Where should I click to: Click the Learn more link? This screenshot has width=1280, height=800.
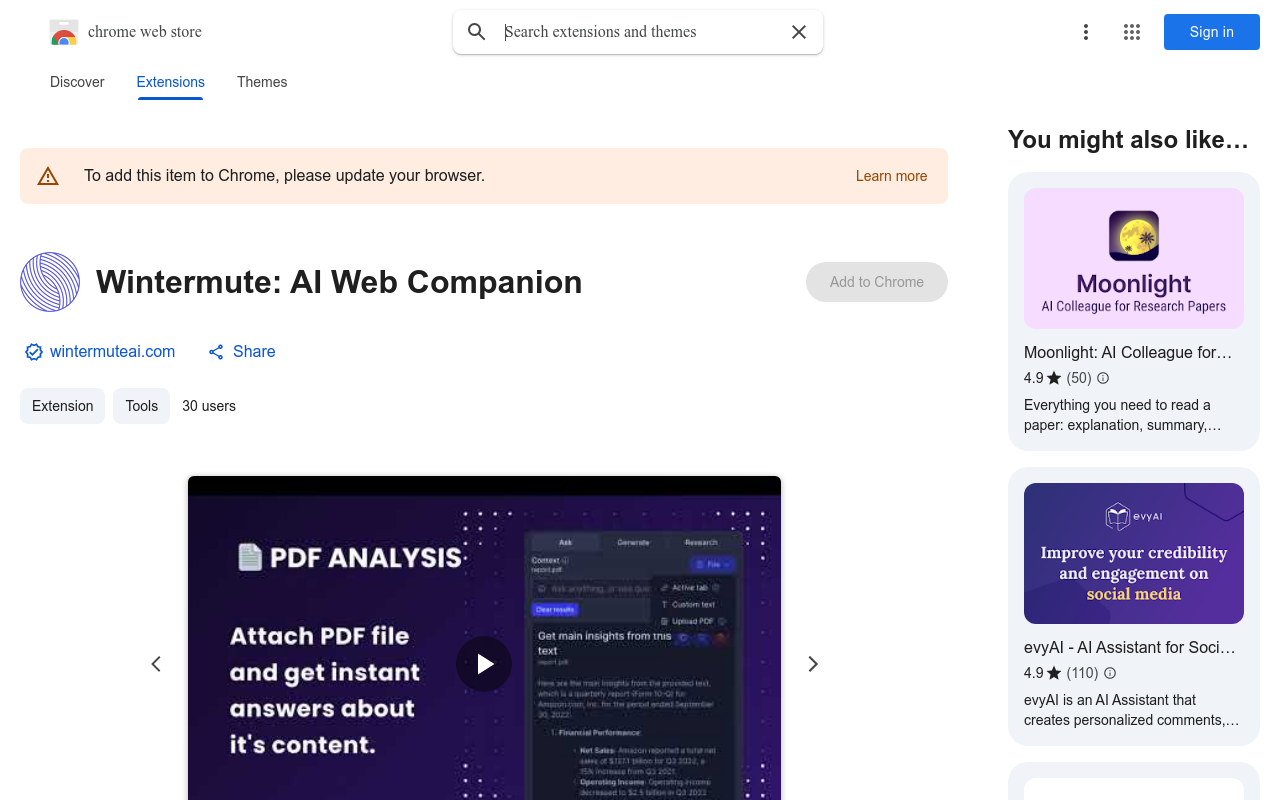pyautogui.click(x=892, y=176)
